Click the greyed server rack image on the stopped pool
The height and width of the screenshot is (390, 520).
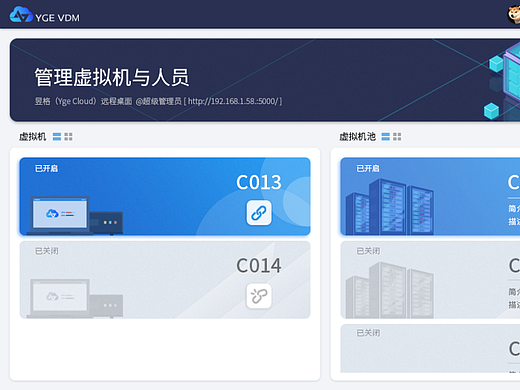(390, 290)
